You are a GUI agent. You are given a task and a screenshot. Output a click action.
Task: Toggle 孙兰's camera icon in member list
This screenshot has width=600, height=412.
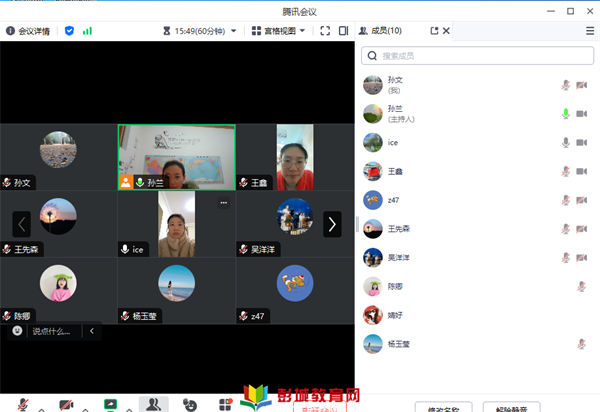click(582, 114)
